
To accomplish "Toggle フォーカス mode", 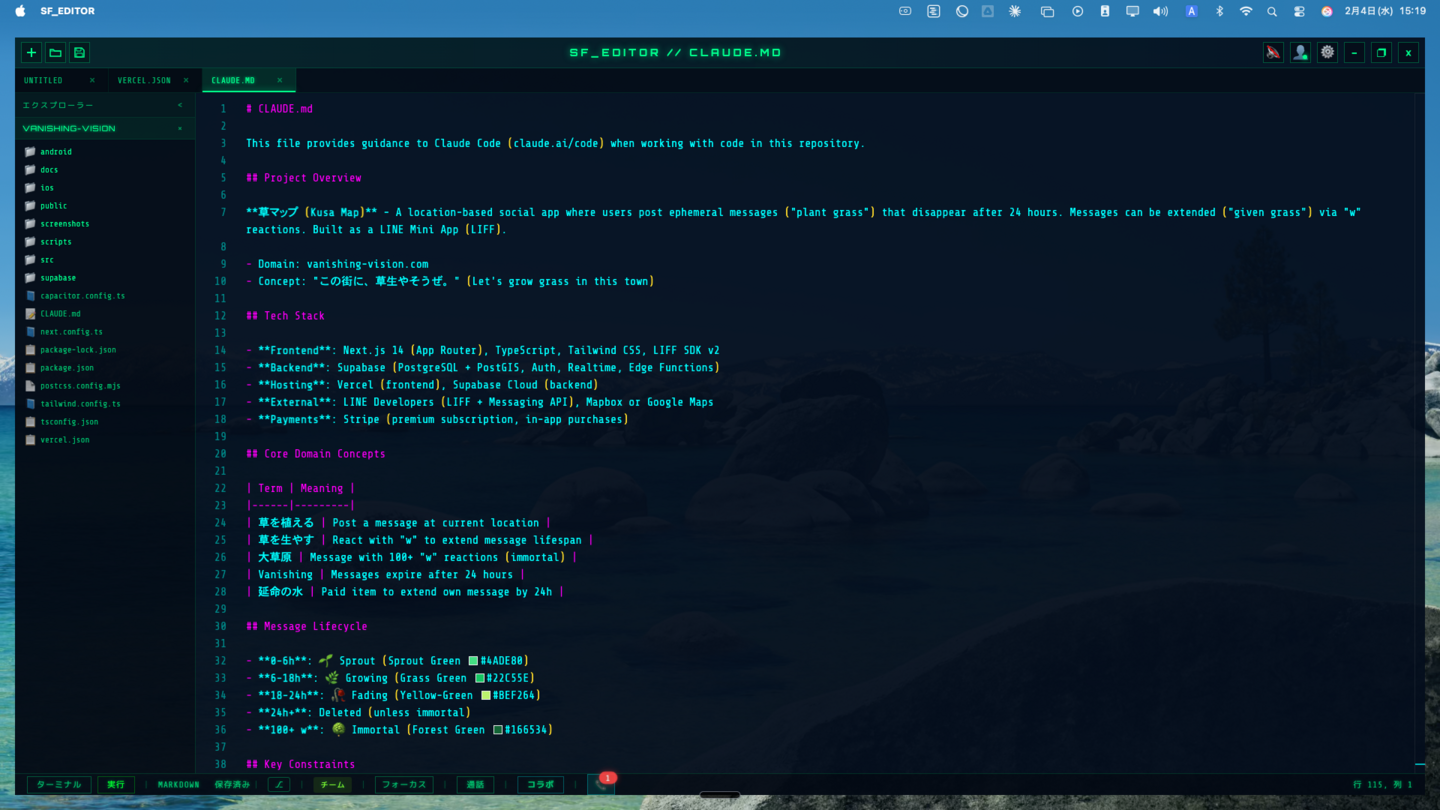I will tap(404, 785).
